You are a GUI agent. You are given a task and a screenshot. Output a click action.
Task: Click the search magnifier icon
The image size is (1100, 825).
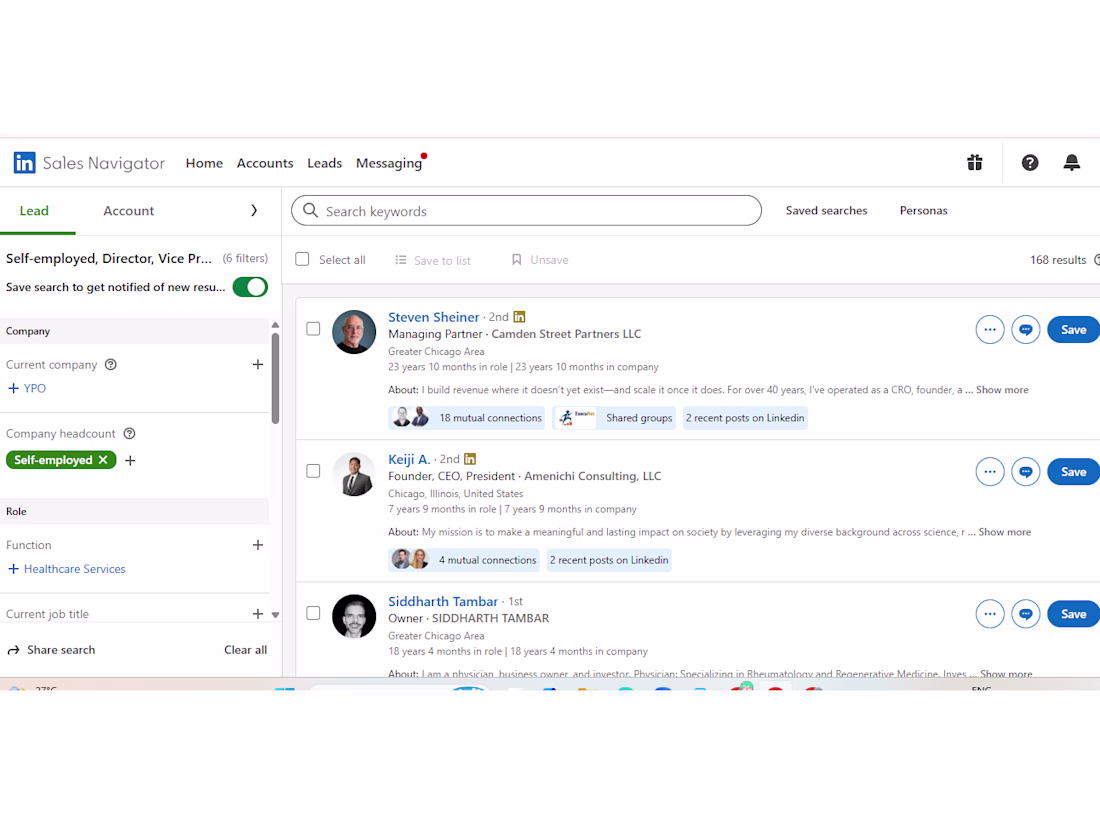[x=310, y=210]
